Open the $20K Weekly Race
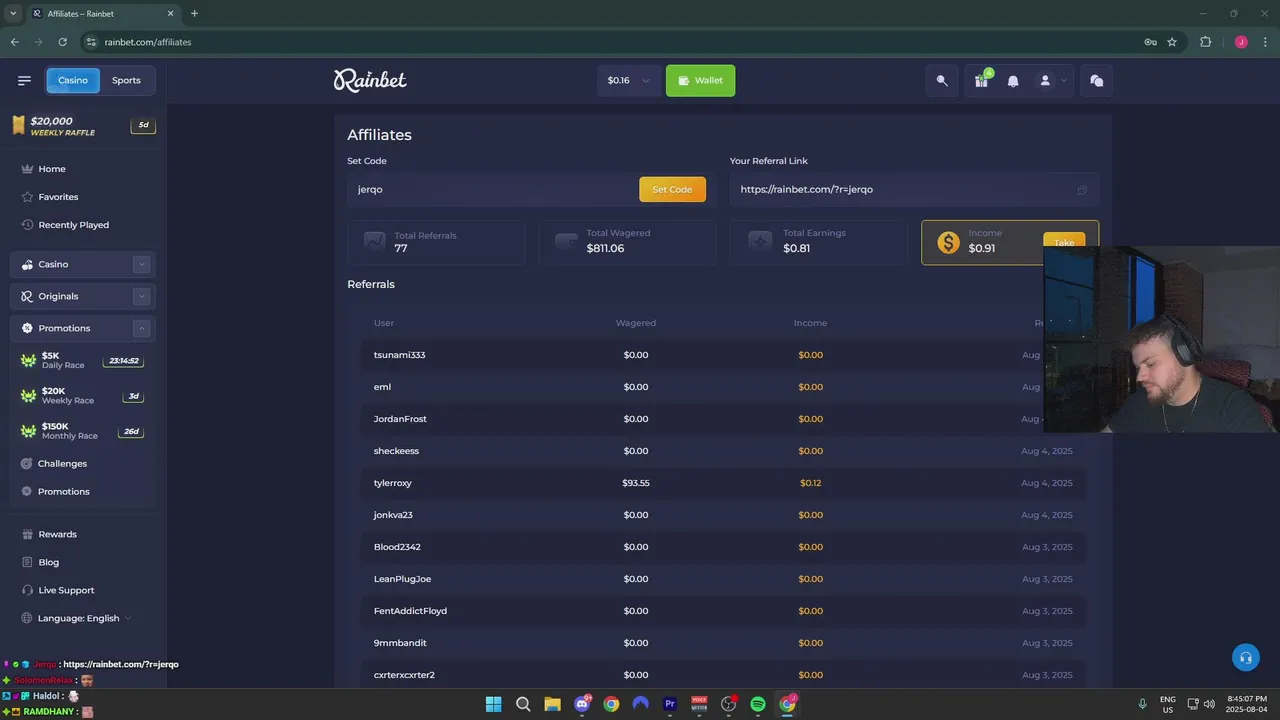 tap(83, 396)
